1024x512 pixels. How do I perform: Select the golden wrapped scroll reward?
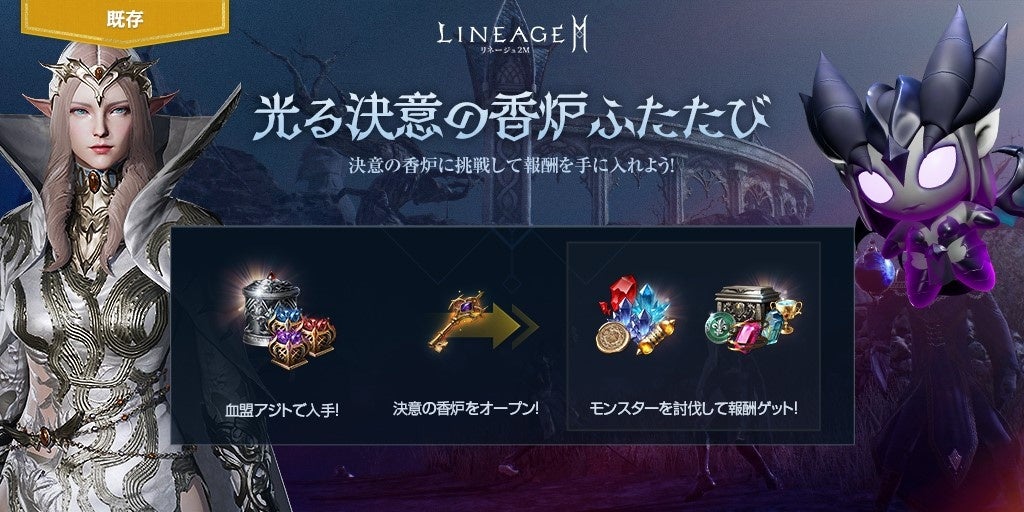655,337
